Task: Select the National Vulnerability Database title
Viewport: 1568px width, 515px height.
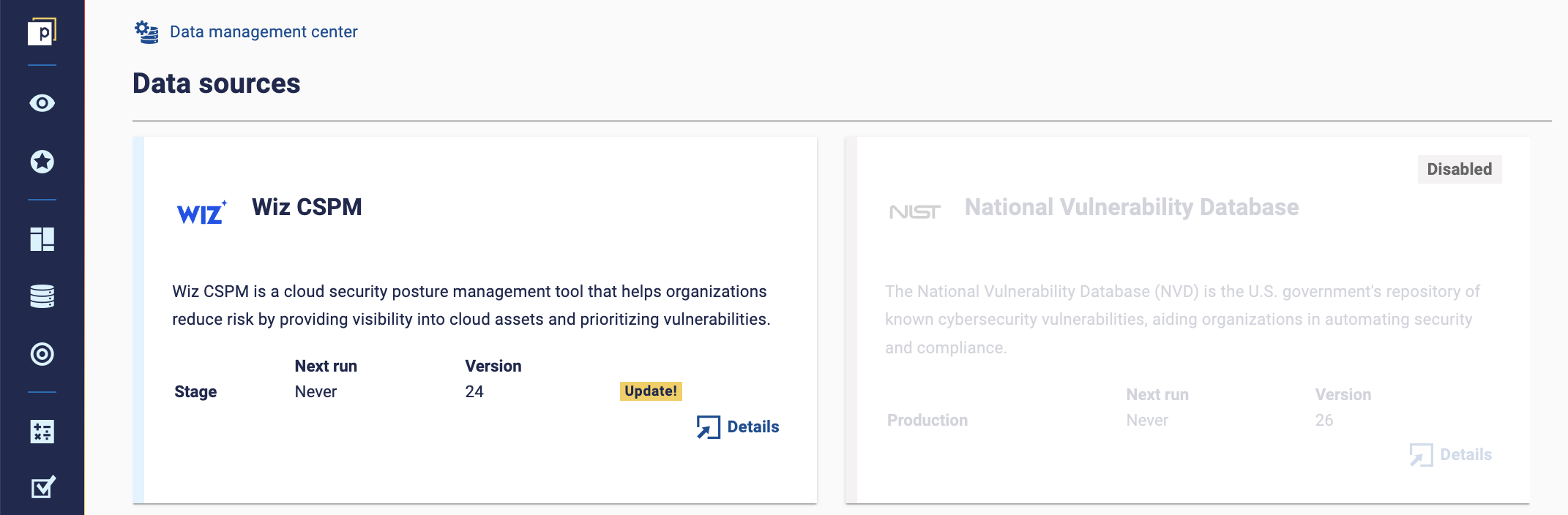Action: click(1131, 207)
